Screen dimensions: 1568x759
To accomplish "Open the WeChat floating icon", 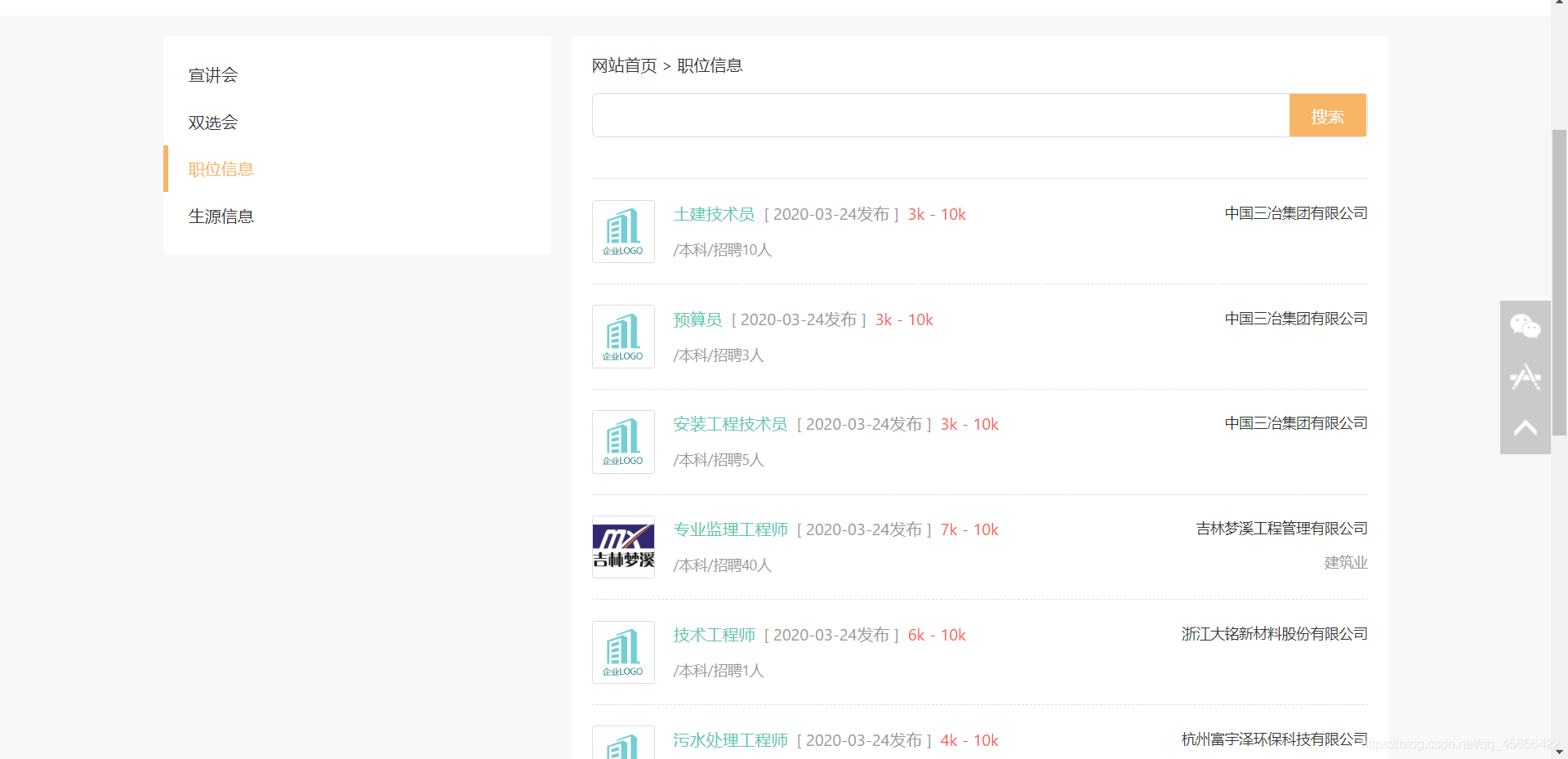I will point(1525,326).
